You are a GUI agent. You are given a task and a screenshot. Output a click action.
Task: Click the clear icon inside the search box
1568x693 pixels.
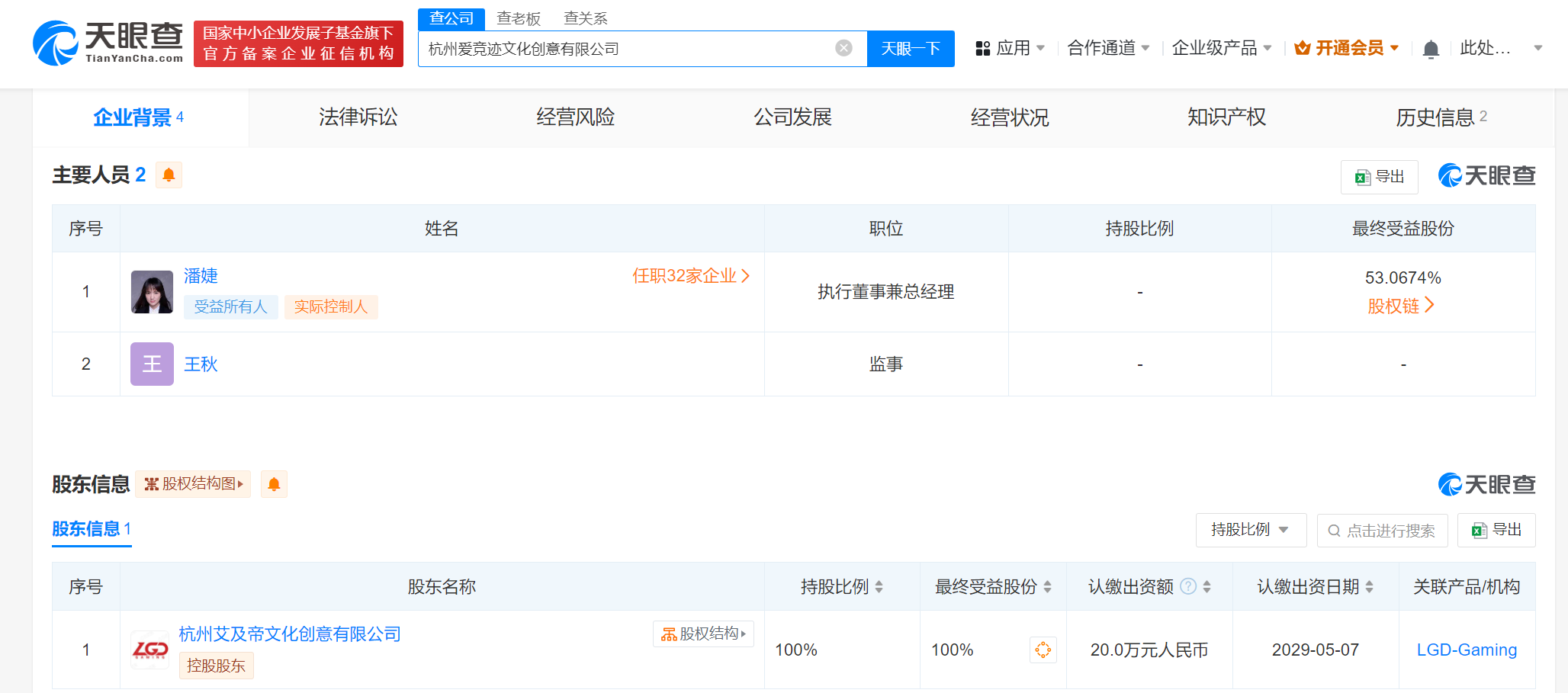click(x=842, y=48)
